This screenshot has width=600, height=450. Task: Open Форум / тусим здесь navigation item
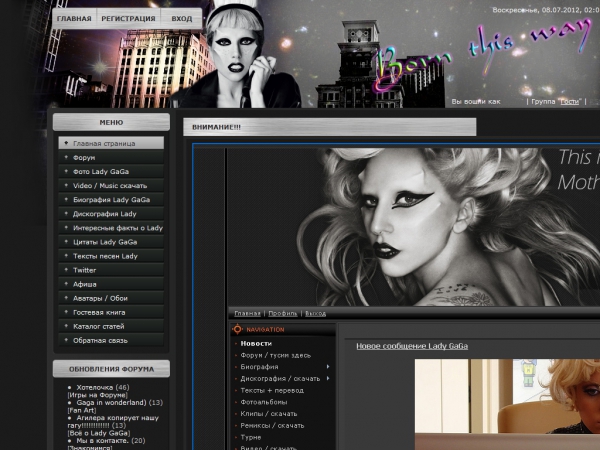(x=276, y=355)
